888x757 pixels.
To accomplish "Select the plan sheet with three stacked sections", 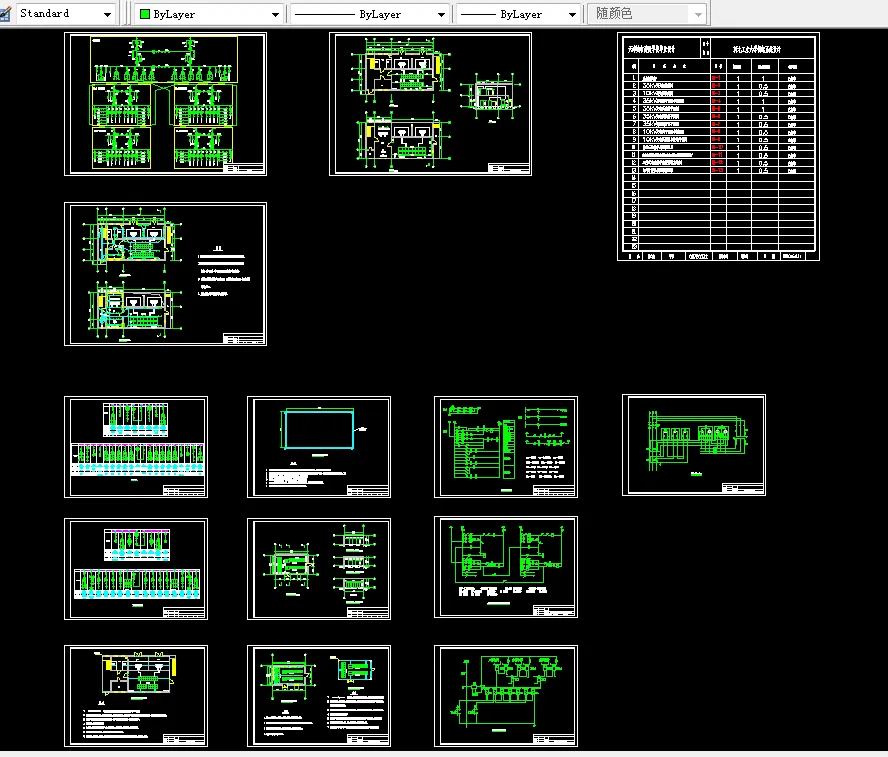I will click(319, 568).
